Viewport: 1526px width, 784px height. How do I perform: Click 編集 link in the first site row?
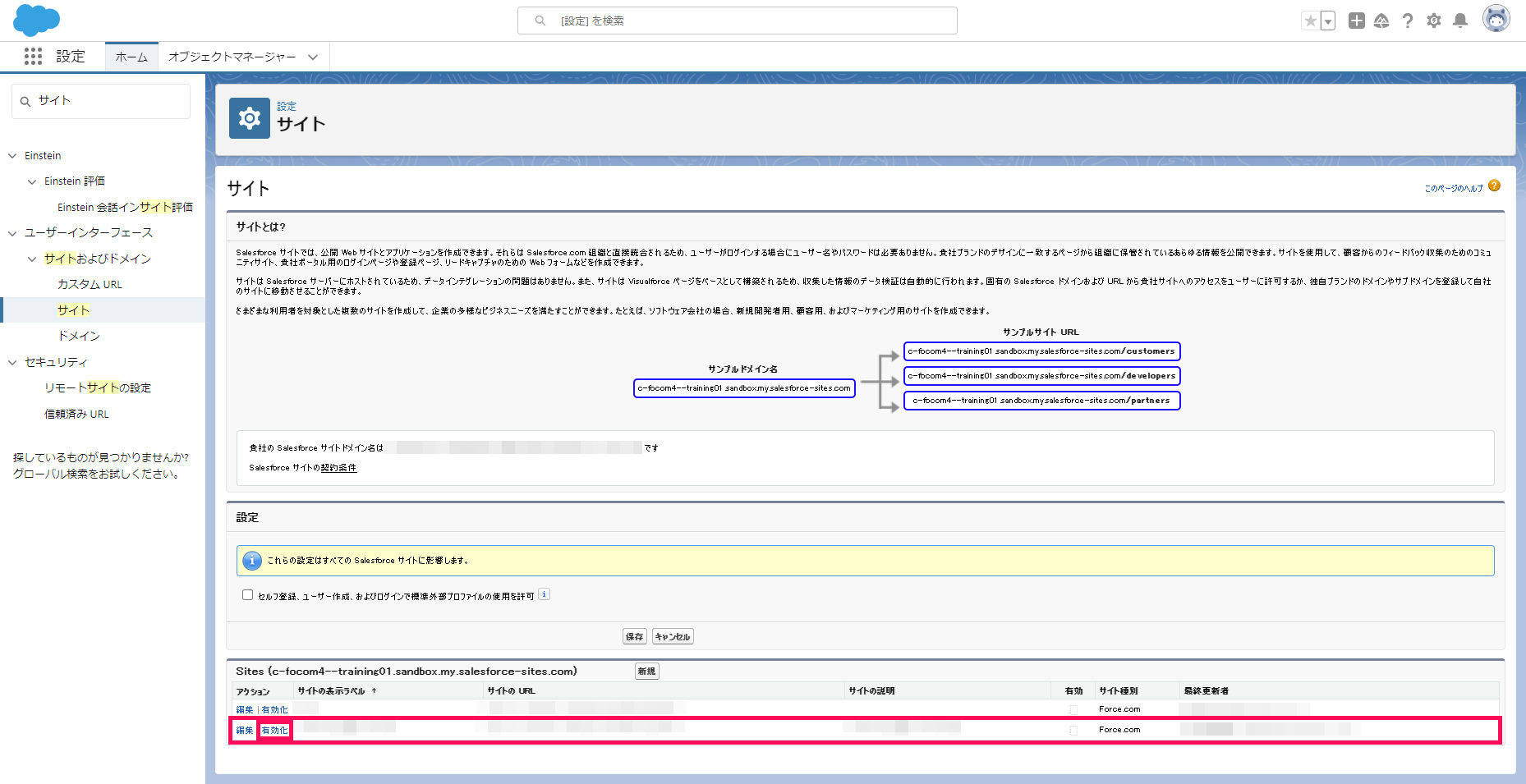pos(245,710)
